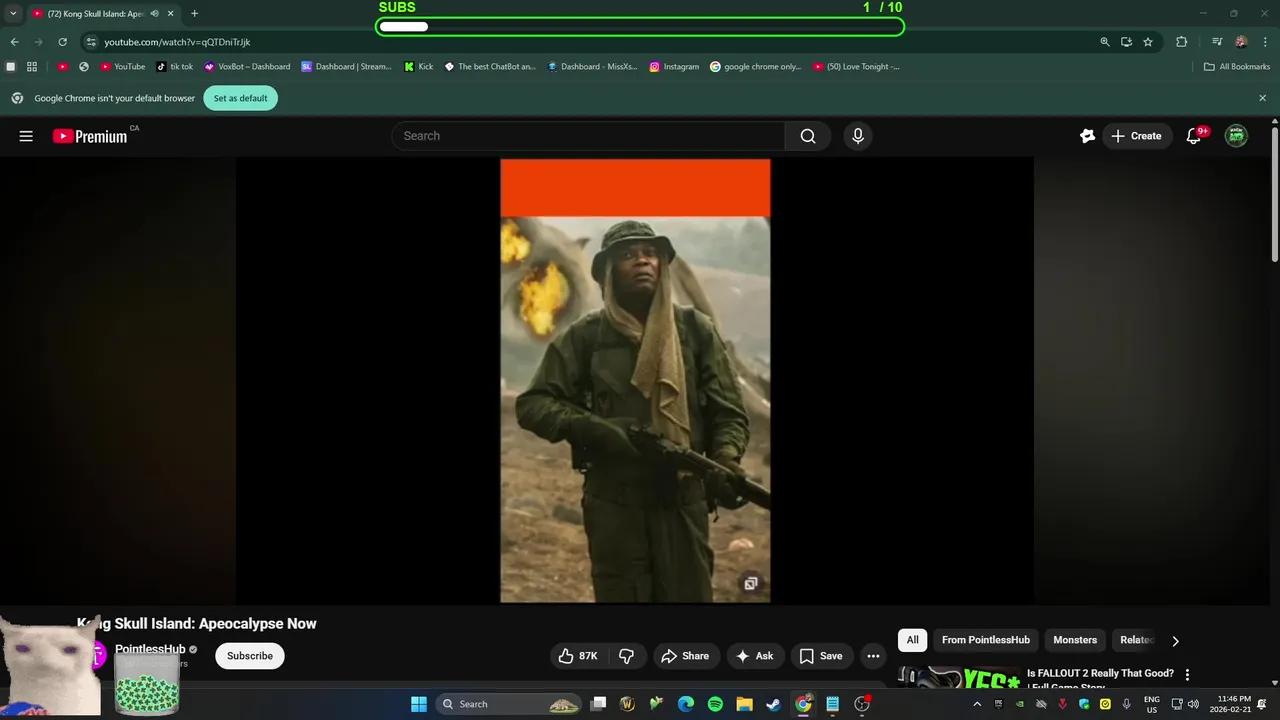Screen dimensions: 1280x720
Task: Click the search magnifier button
Action: (808, 136)
